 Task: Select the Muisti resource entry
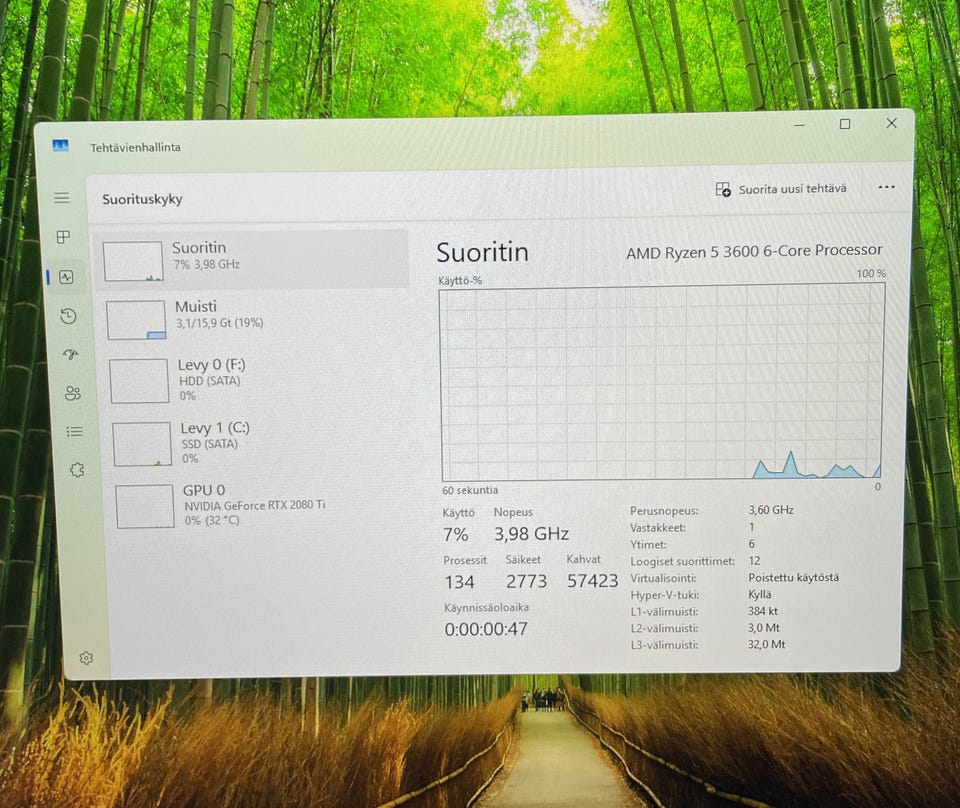[x=254, y=318]
